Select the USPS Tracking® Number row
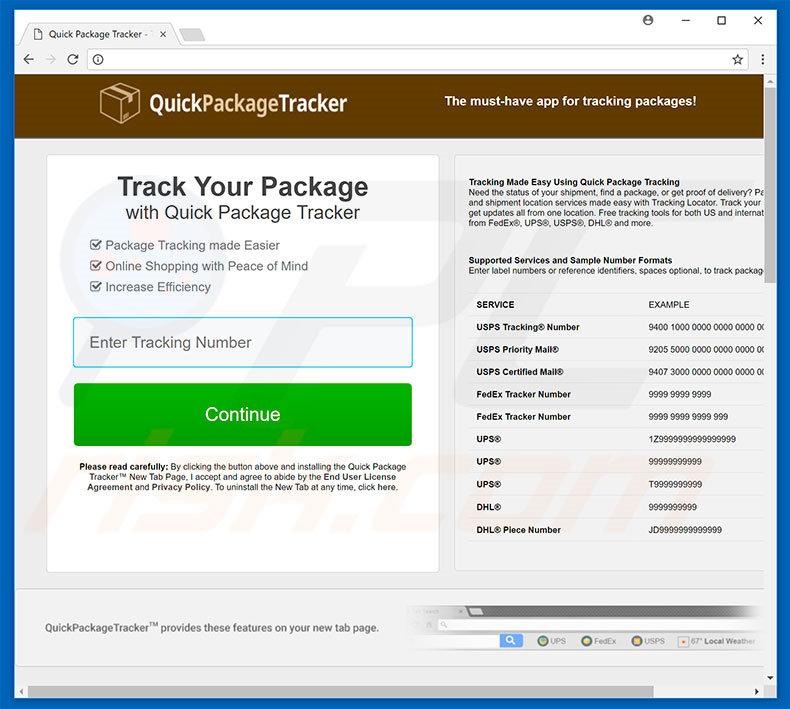 [x=618, y=327]
